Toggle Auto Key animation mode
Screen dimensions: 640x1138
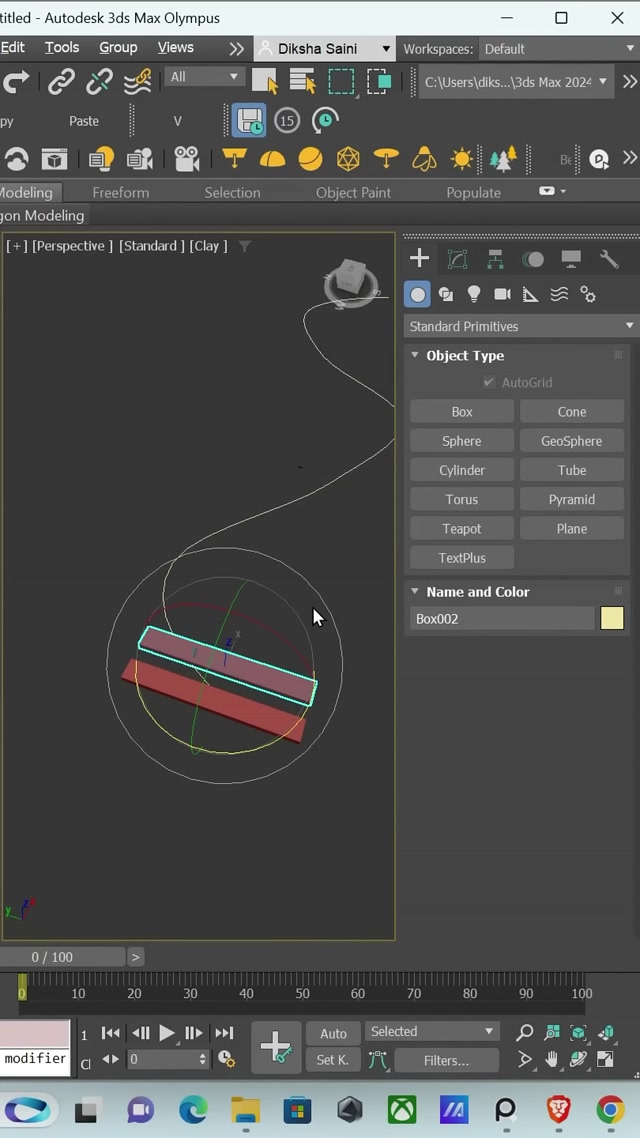(333, 1033)
